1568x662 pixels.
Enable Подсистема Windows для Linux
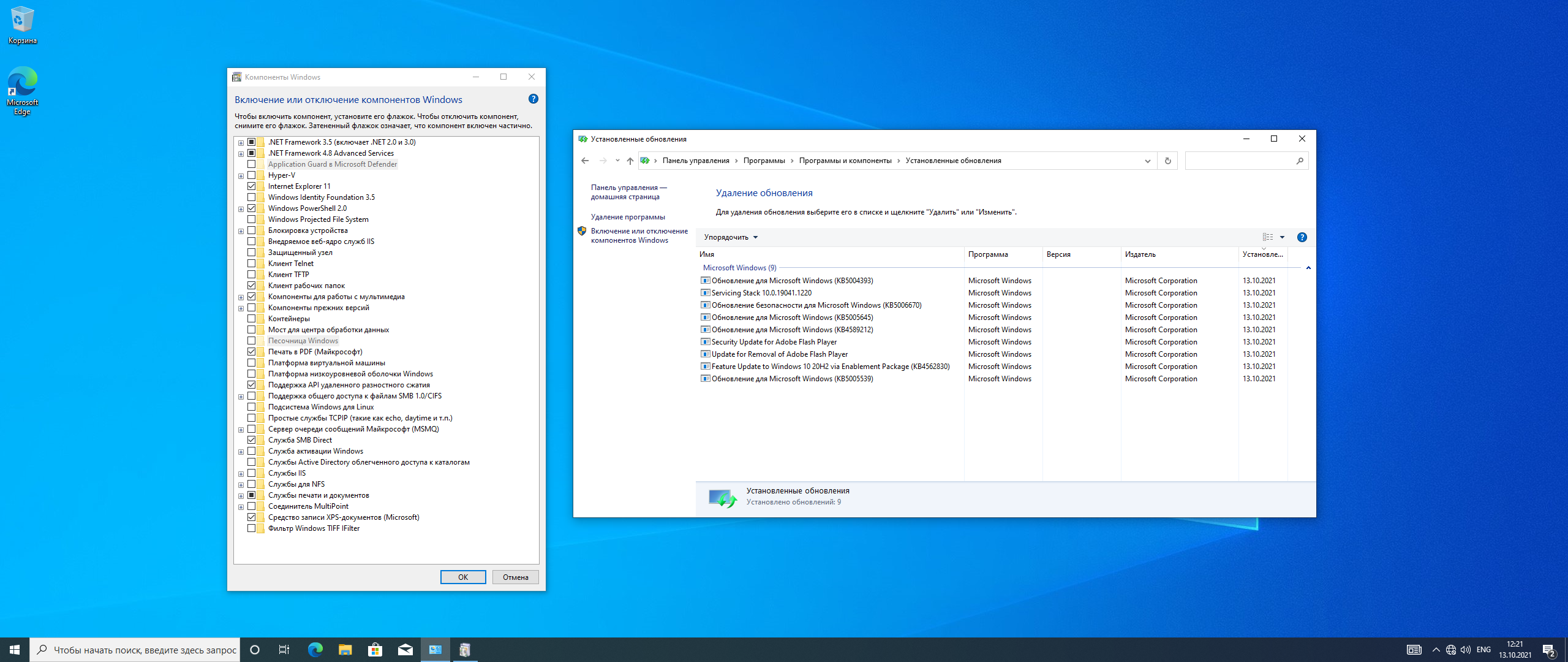click(251, 406)
